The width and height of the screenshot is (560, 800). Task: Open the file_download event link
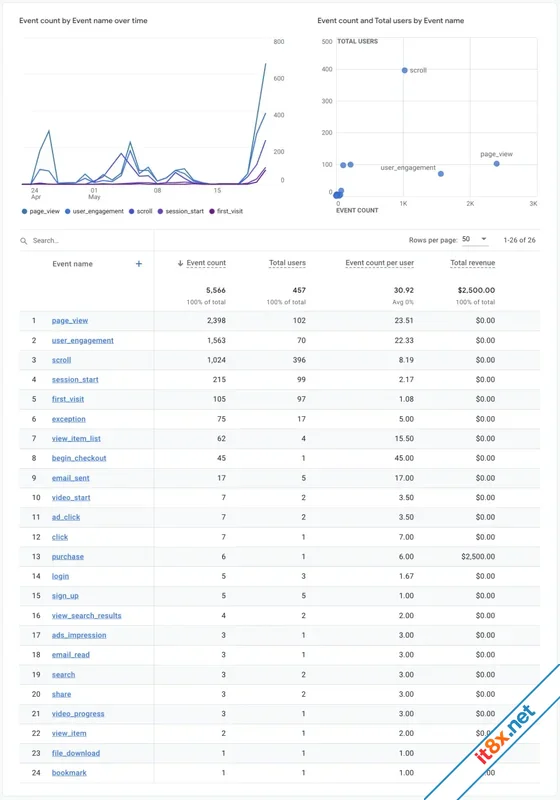click(75, 753)
